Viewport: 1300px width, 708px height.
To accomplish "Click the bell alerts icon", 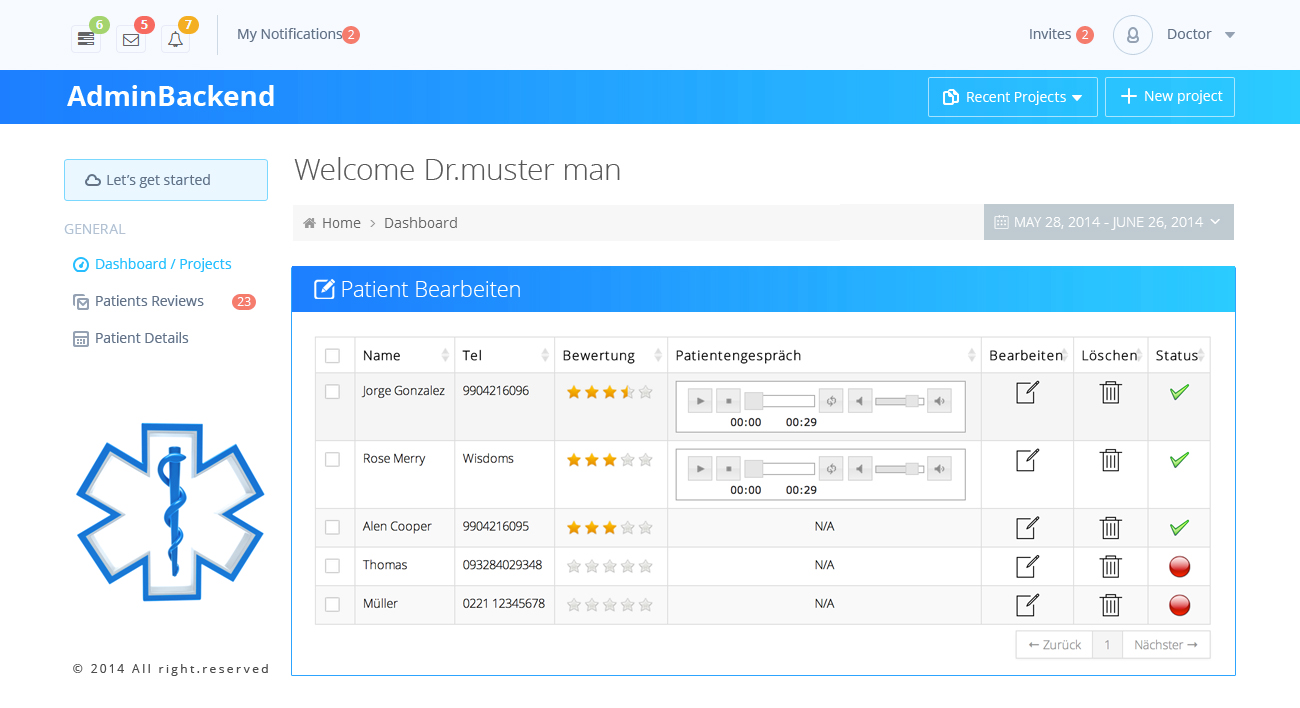I will tap(175, 39).
